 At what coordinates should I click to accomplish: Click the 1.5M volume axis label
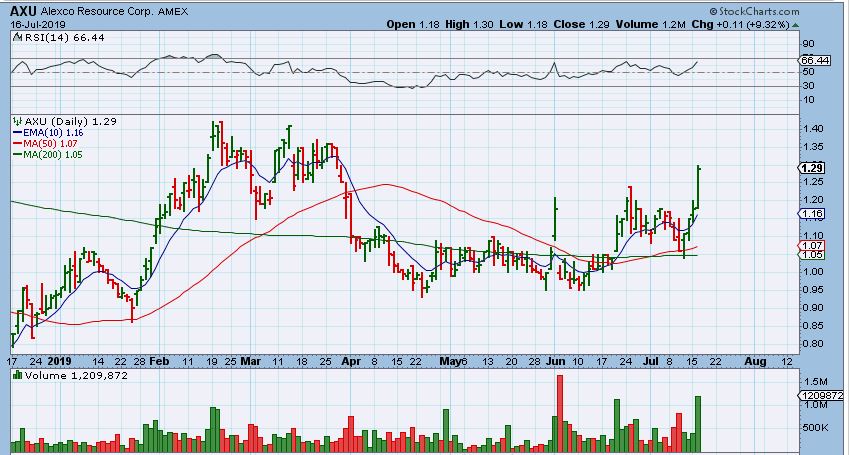coord(816,382)
